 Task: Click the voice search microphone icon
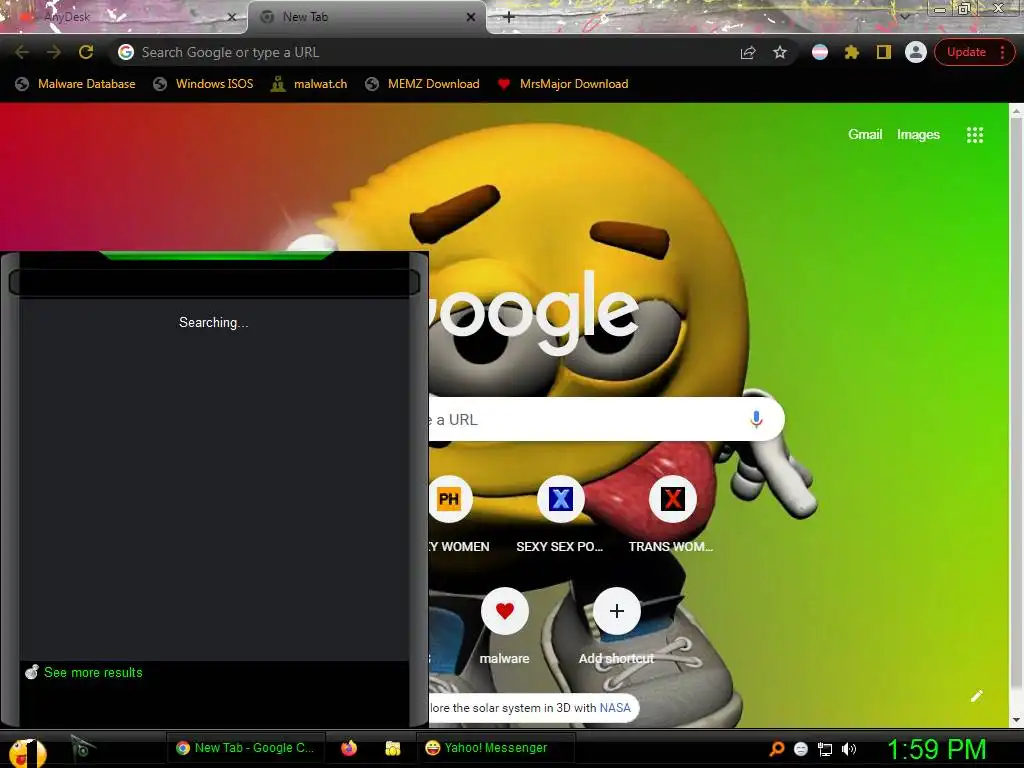(x=756, y=419)
